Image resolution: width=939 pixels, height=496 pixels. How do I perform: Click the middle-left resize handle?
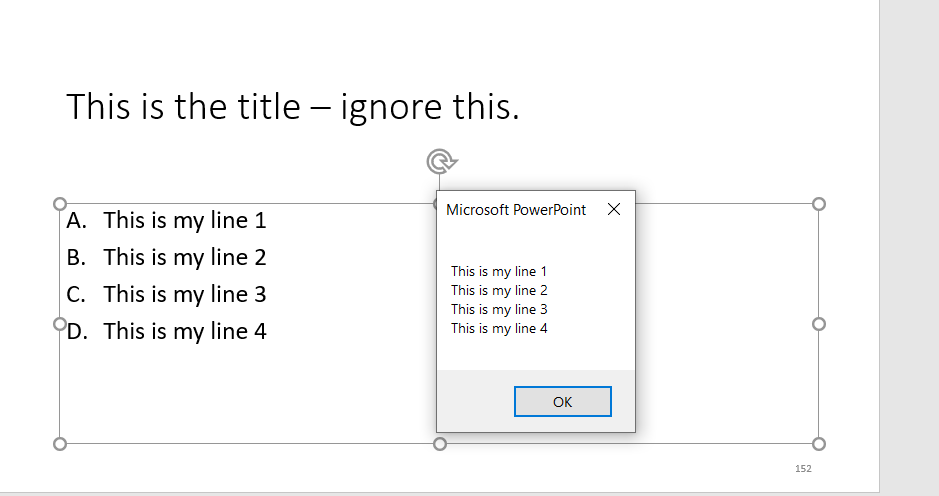coord(59,324)
